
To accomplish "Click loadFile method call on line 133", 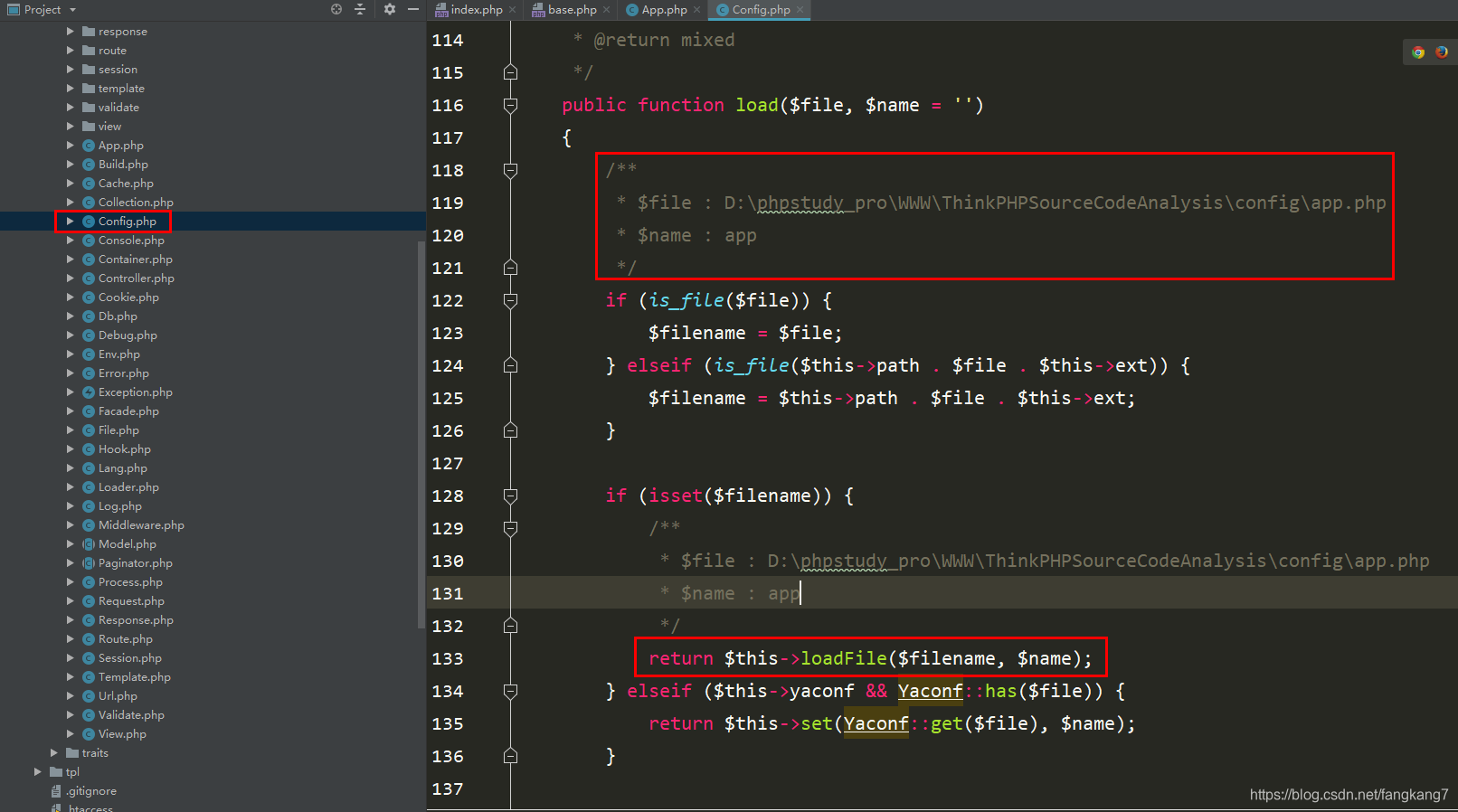I will point(843,658).
